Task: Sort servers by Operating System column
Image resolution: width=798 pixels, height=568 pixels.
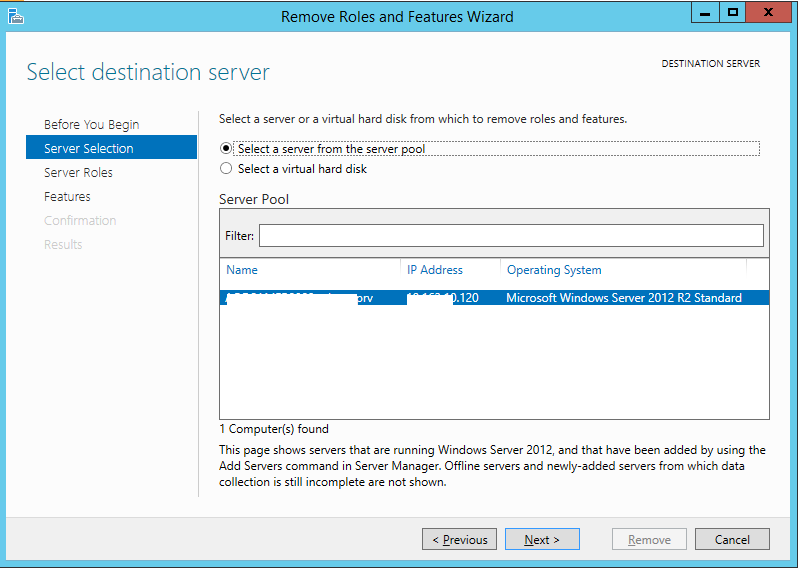Action: [x=554, y=270]
